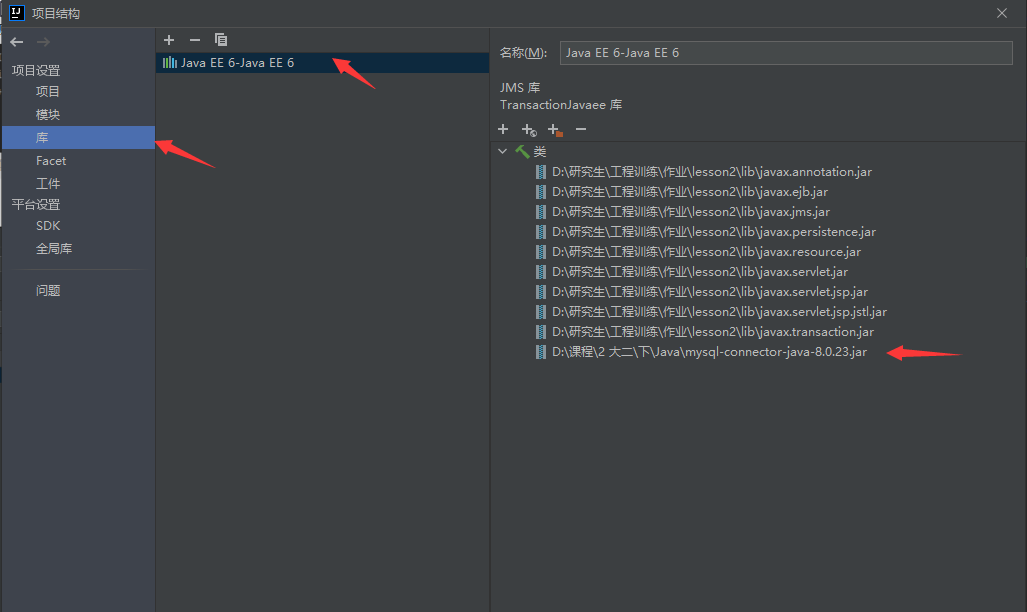
Task: Click the IntelliJ IDEA logo in the title bar
Action: pyautogui.click(x=17, y=12)
